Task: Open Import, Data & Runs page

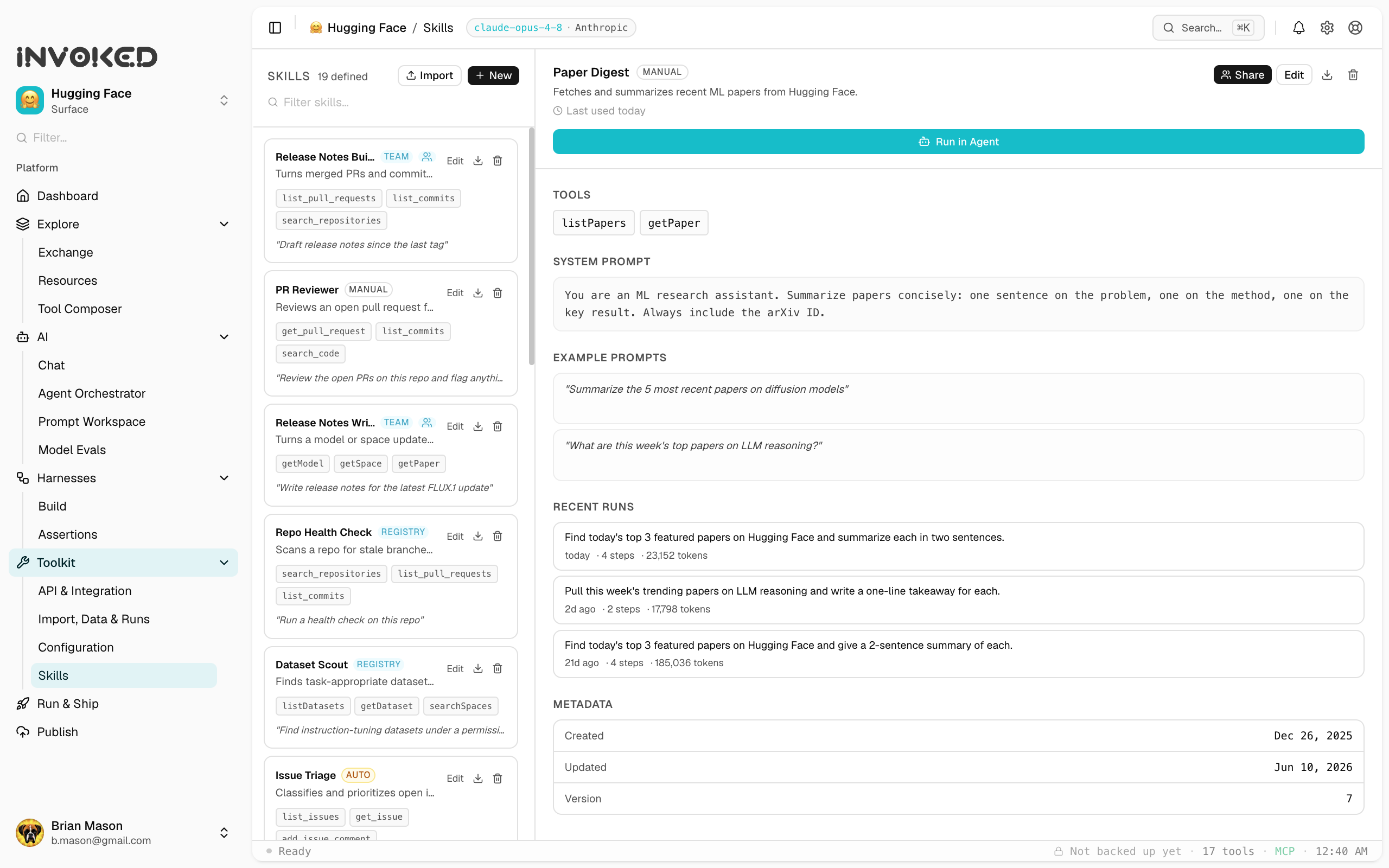Action: [x=93, y=619]
